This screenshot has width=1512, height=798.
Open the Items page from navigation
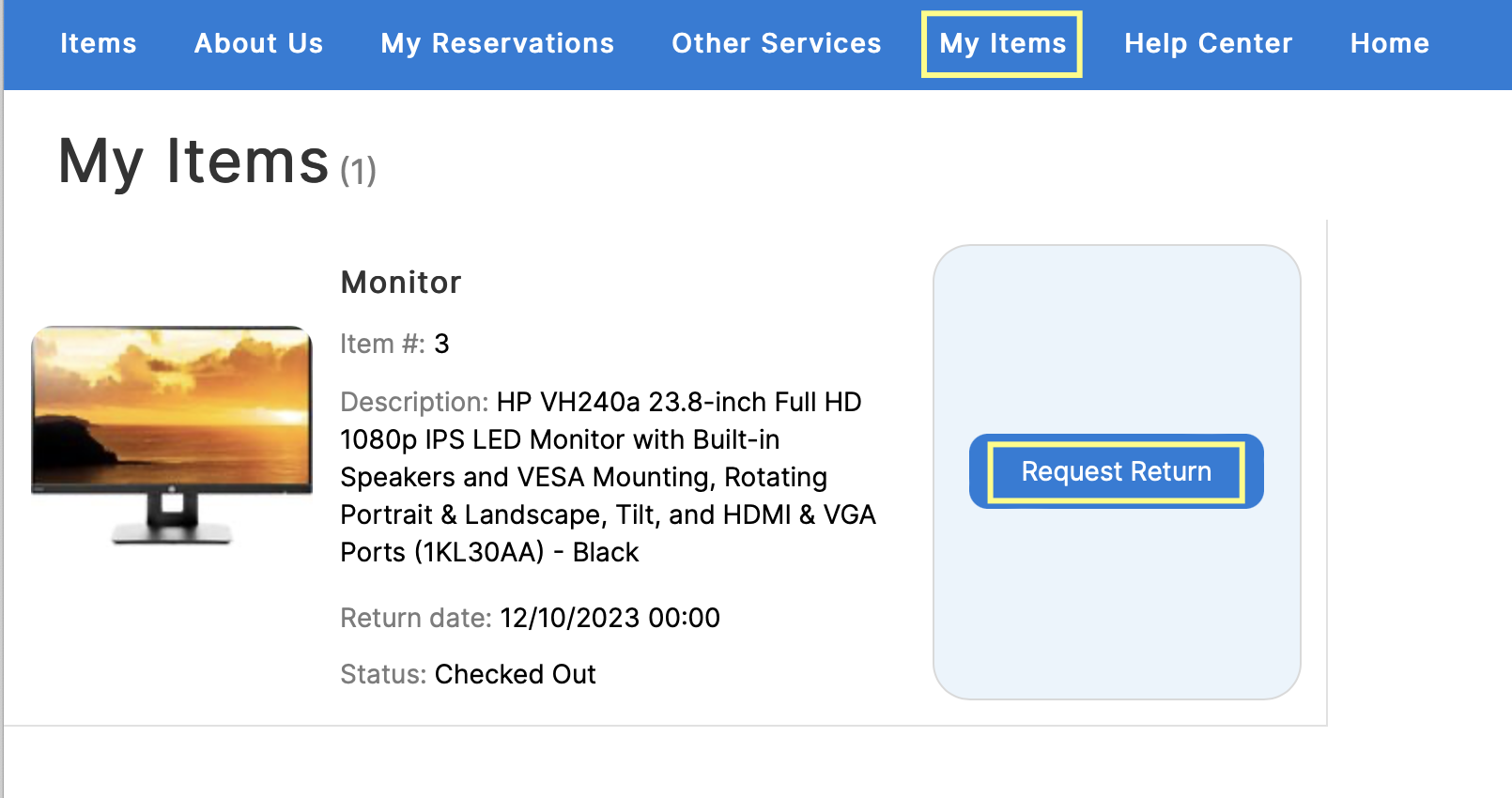tap(98, 43)
